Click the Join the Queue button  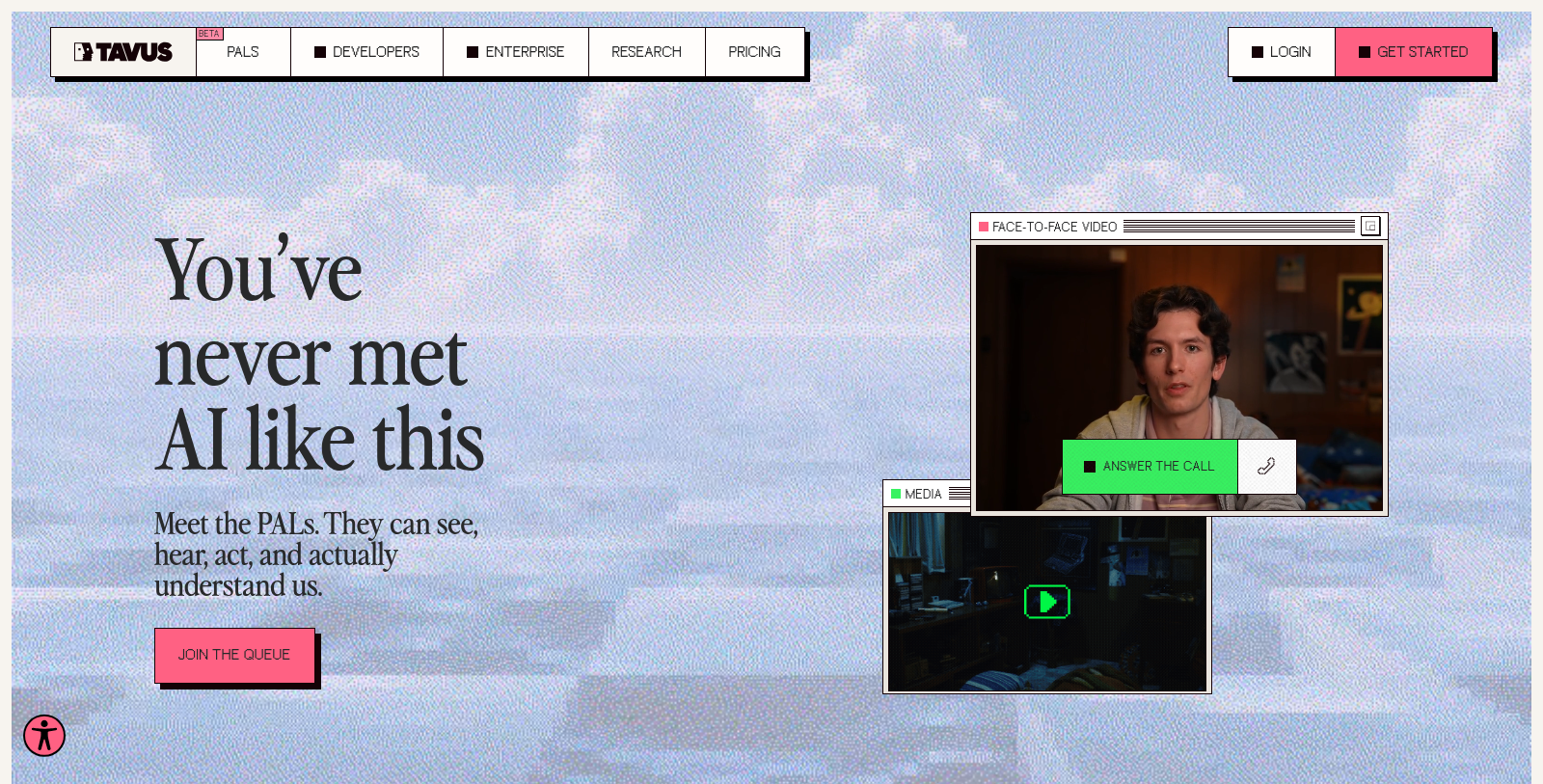234,655
